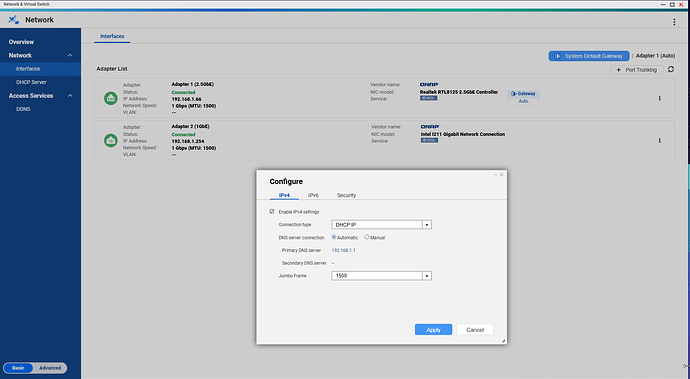This screenshot has width=690, height=379.
Task: Select Interfaces in the sidebar
Action: click(x=40, y=69)
